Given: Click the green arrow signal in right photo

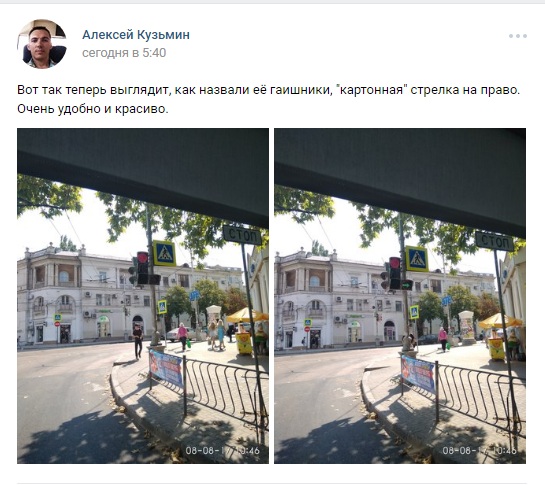Looking at the screenshot, I should point(406,285).
